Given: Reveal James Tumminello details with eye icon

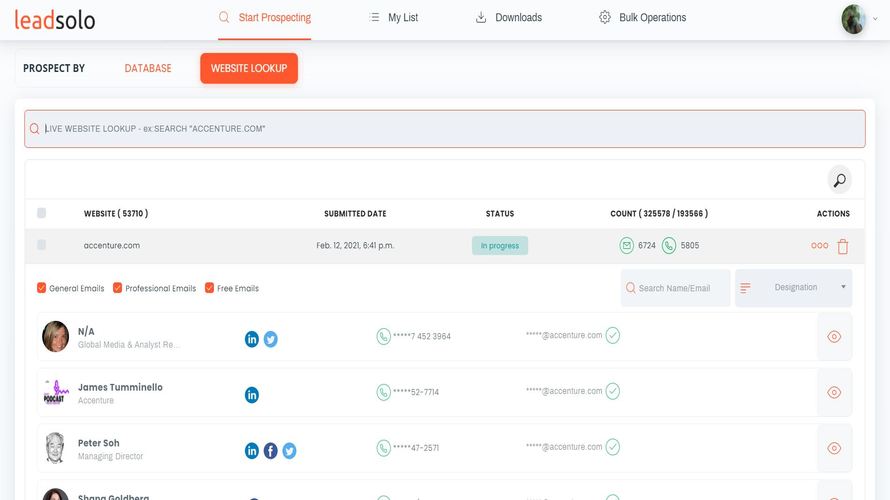Looking at the screenshot, I should point(834,392).
